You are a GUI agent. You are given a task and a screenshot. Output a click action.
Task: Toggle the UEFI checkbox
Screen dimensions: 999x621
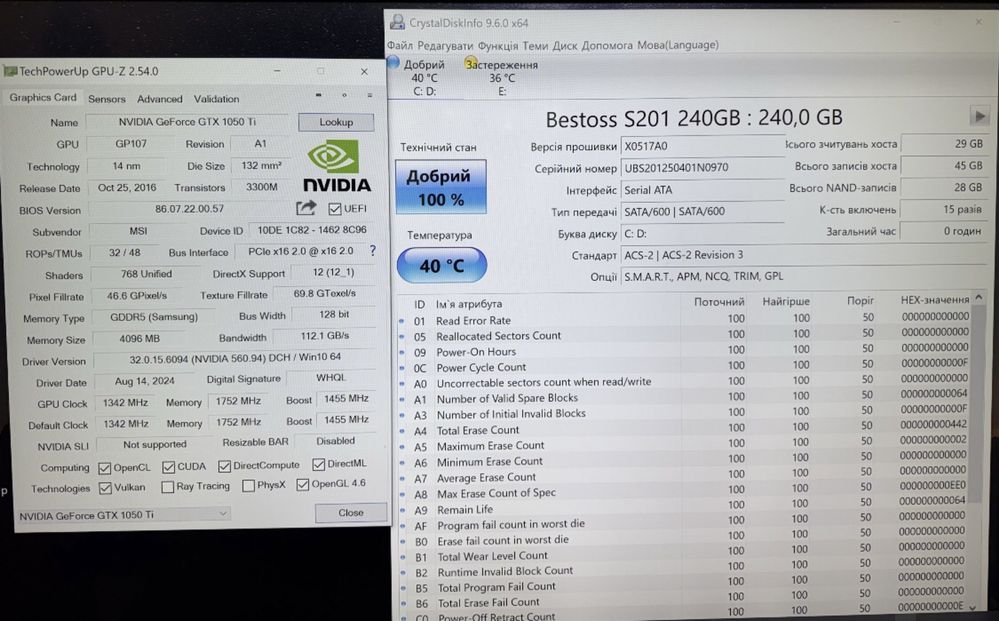334,209
